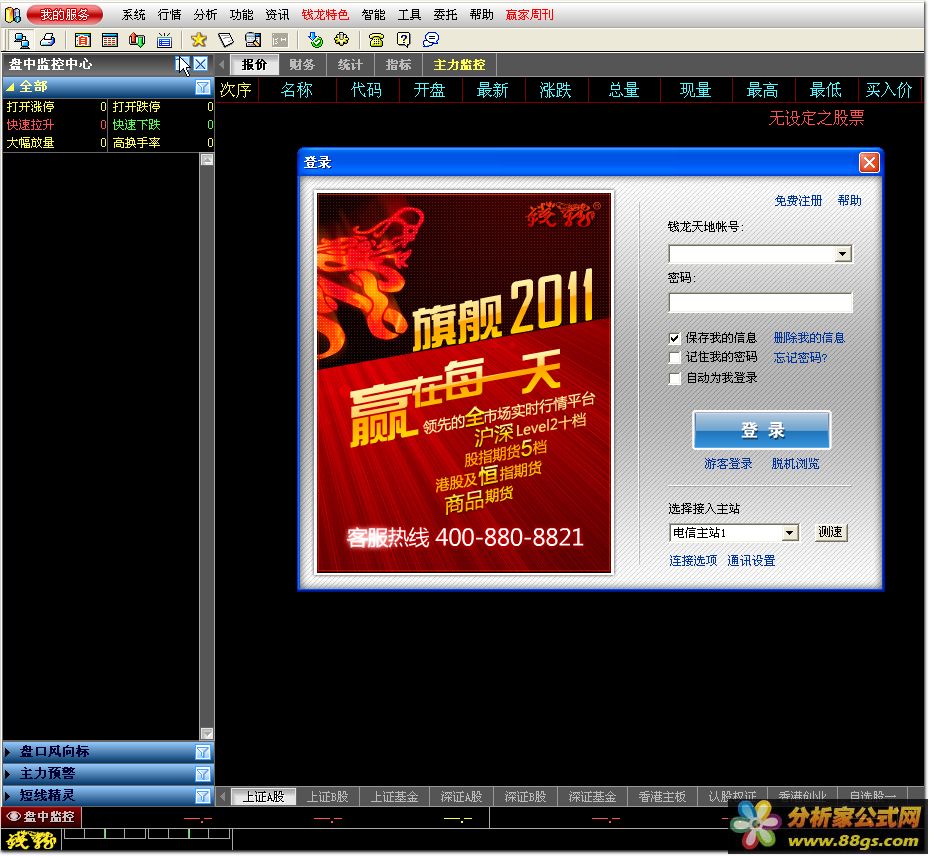Click the 帮助 link in login dialog
This screenshot has width=930, height=856.
coord(849,201)
